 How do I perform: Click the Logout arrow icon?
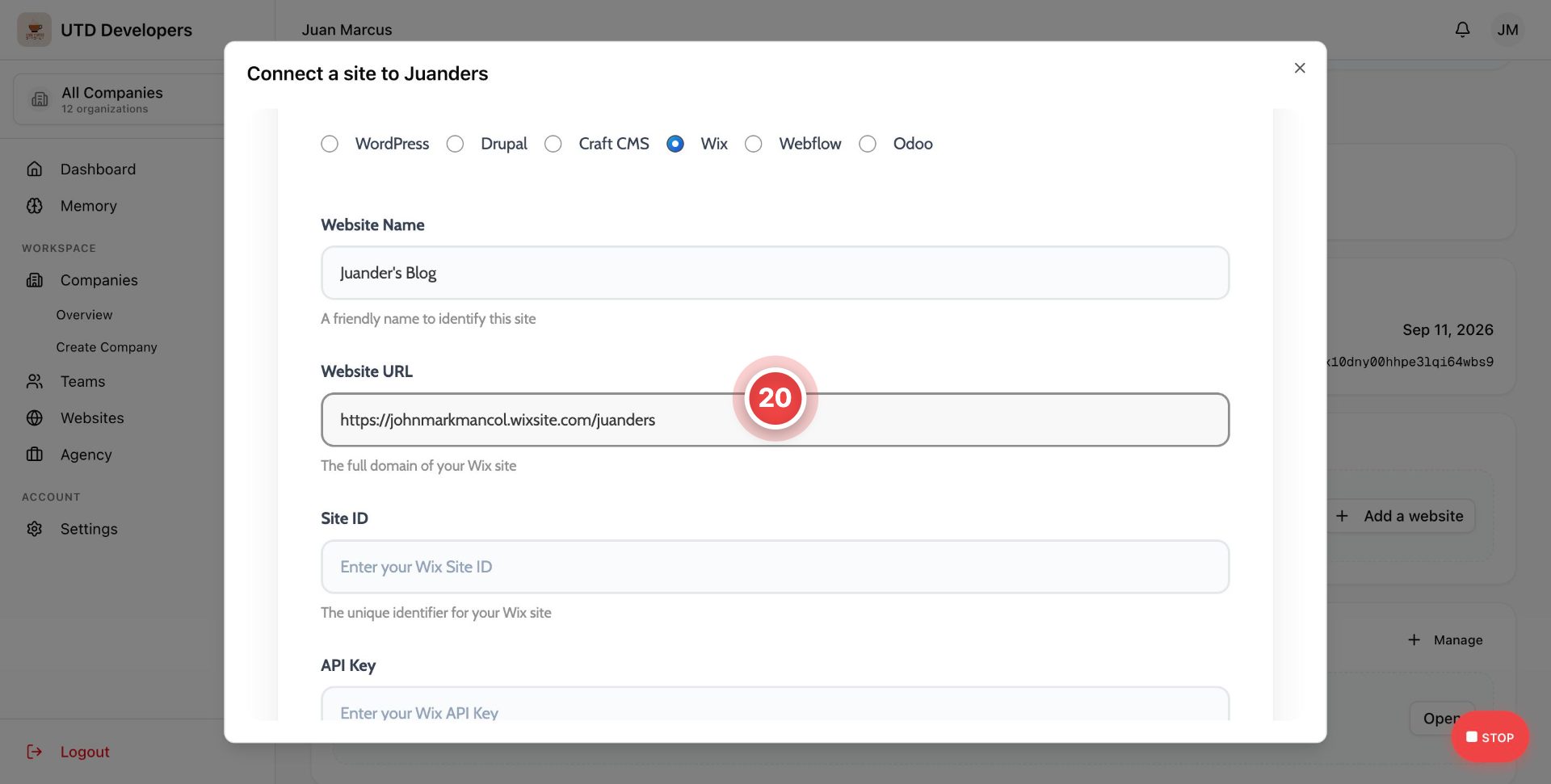point(35,752)
